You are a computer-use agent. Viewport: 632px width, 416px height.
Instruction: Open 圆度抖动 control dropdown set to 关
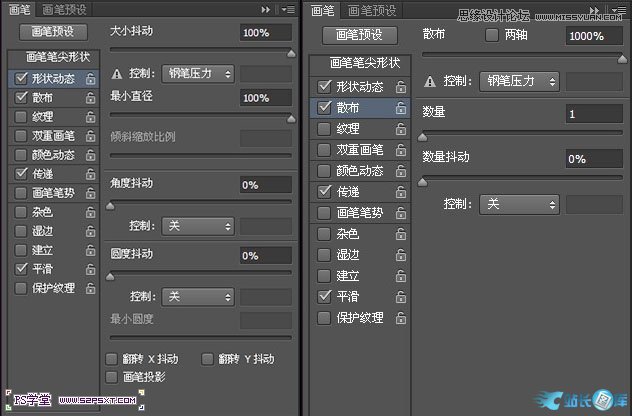(198, 297)
